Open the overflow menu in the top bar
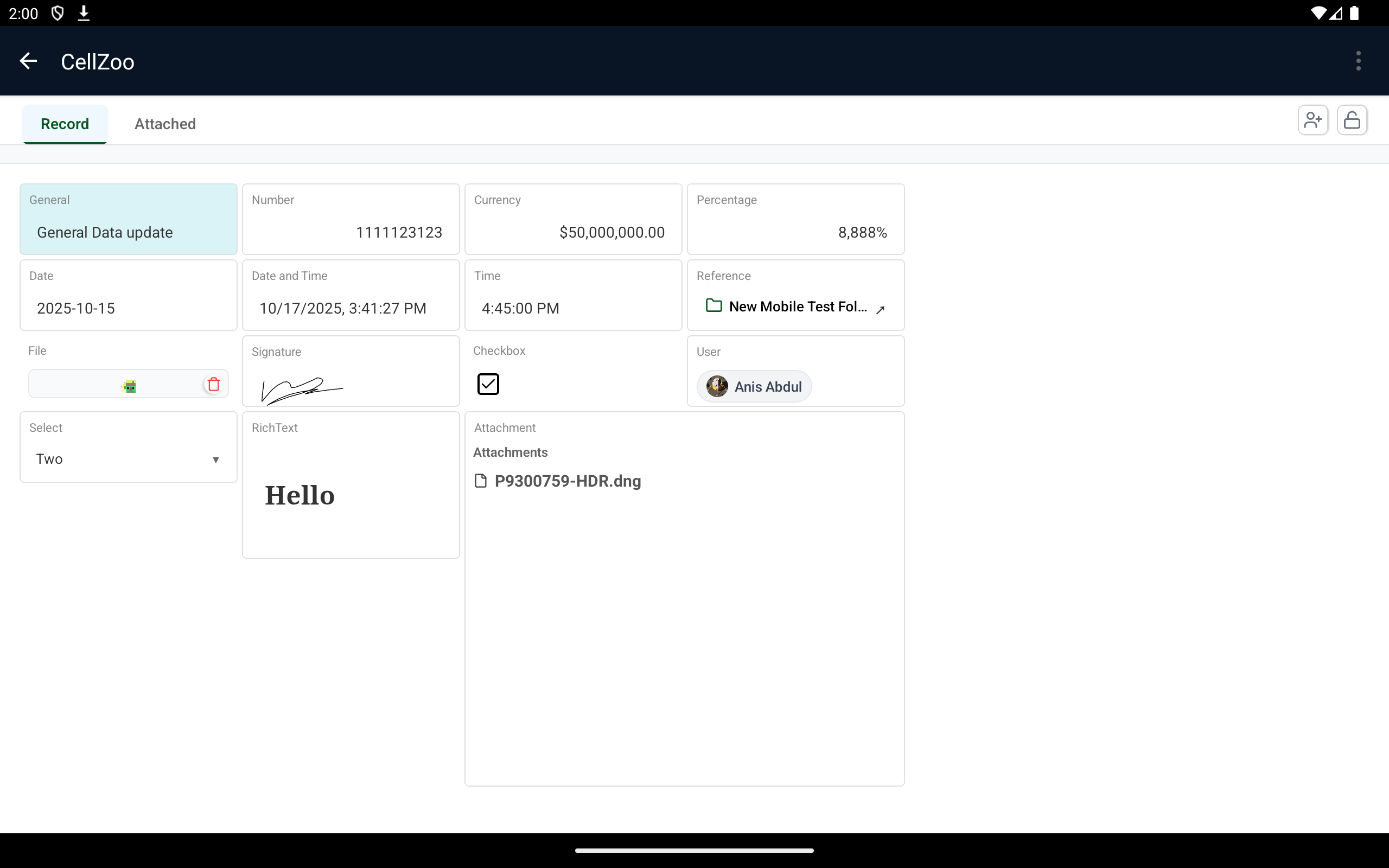1389x868 pixels. click(1358, 61)
